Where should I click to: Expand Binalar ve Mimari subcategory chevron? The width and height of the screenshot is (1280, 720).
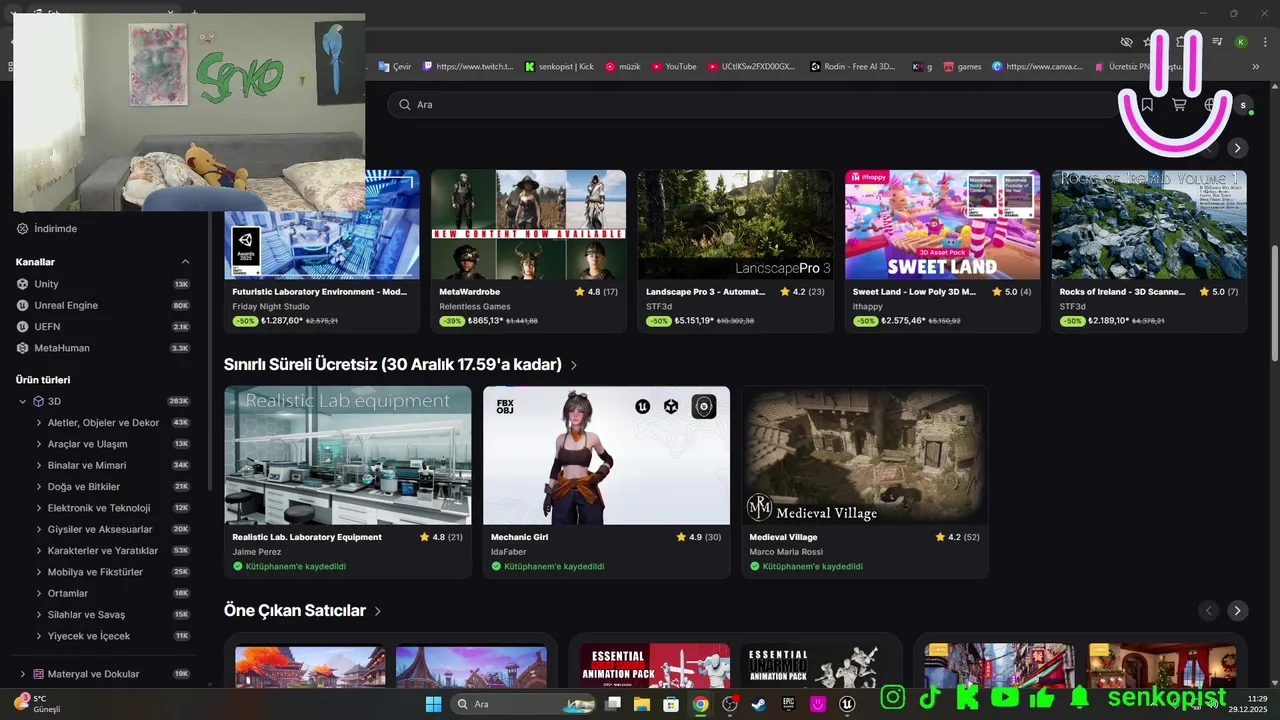pos(38,465)
